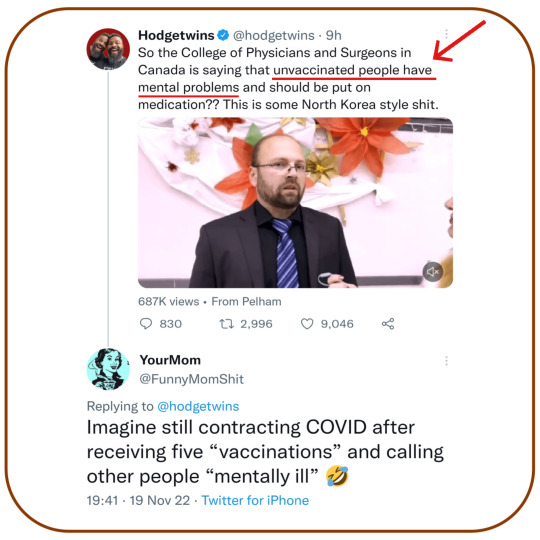Click the retweet arrows icon

[227, 324]
